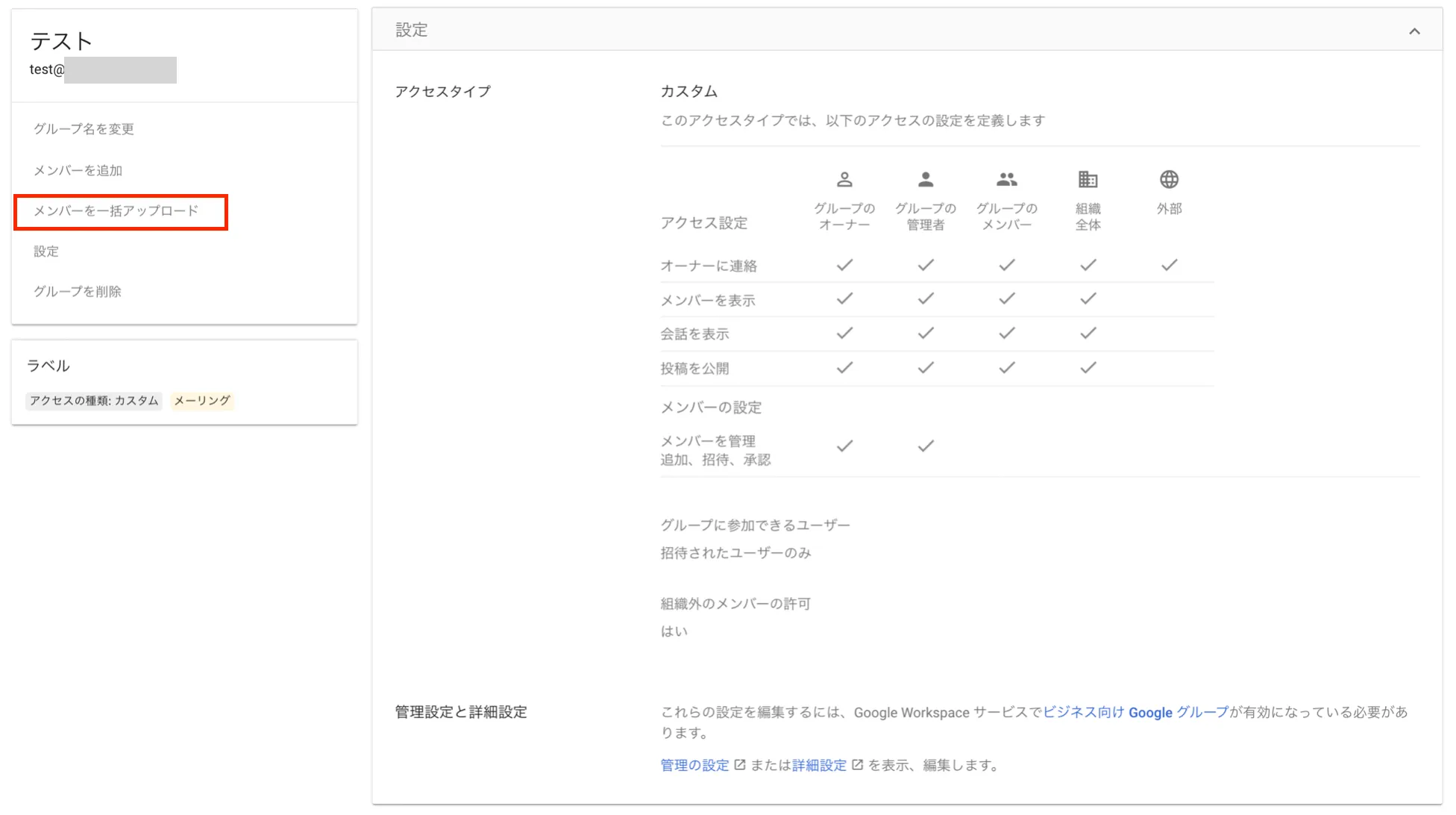Click the グループに参加できるユーザー label
Screen dimensions: 1456x815
[755, 525]
